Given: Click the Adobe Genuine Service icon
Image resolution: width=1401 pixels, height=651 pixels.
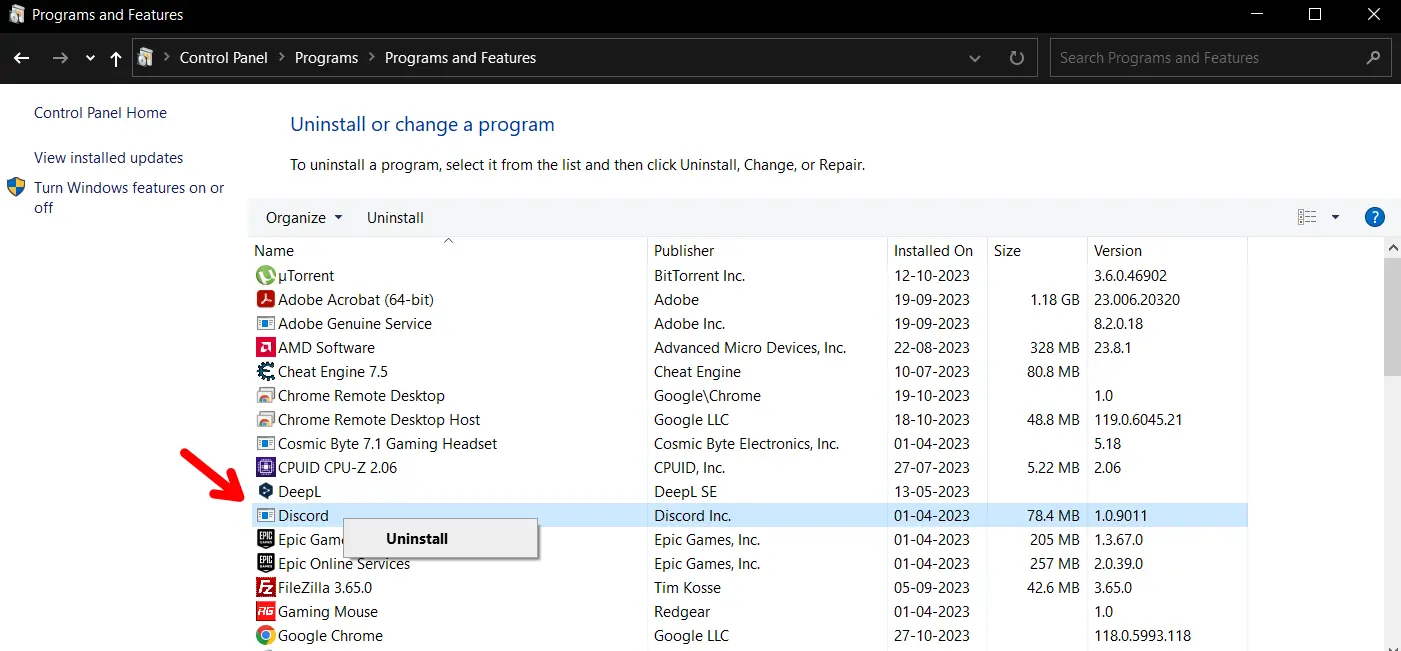Looking at the screenshot, I should coord(265,323).
